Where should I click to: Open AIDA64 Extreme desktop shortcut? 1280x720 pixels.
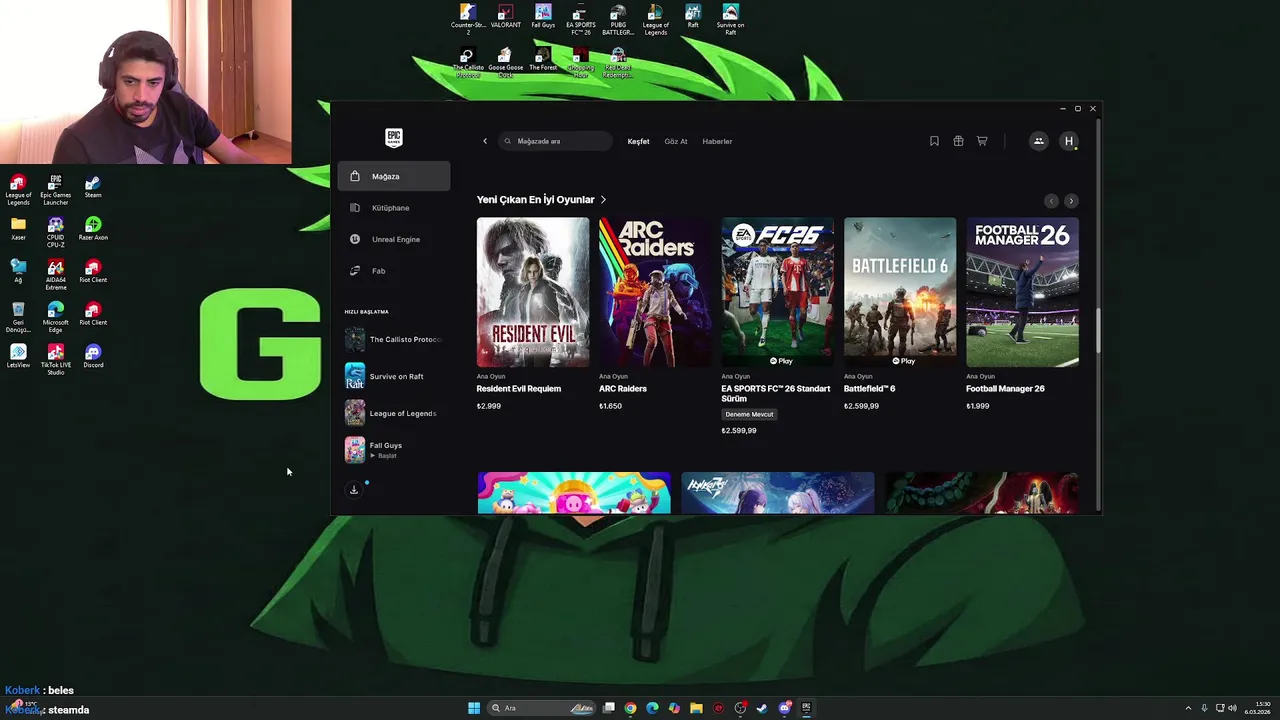pyautogui.click(x=55, y=274)
